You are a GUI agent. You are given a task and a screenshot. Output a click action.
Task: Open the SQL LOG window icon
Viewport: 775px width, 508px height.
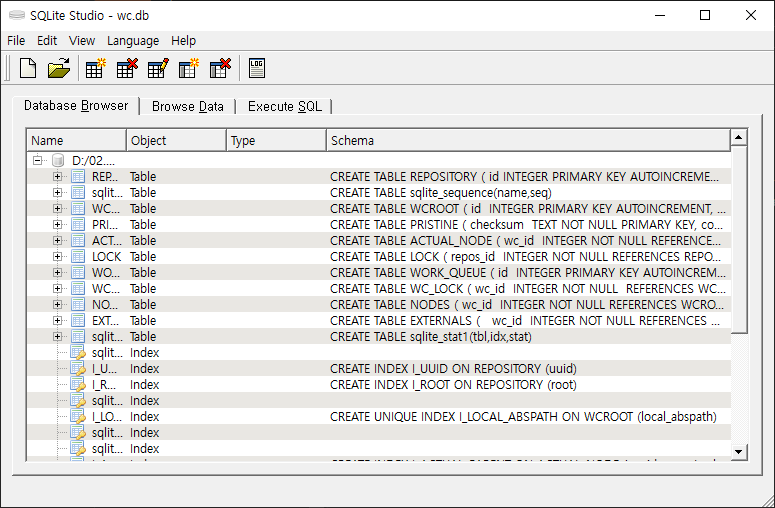coord(257,68)
